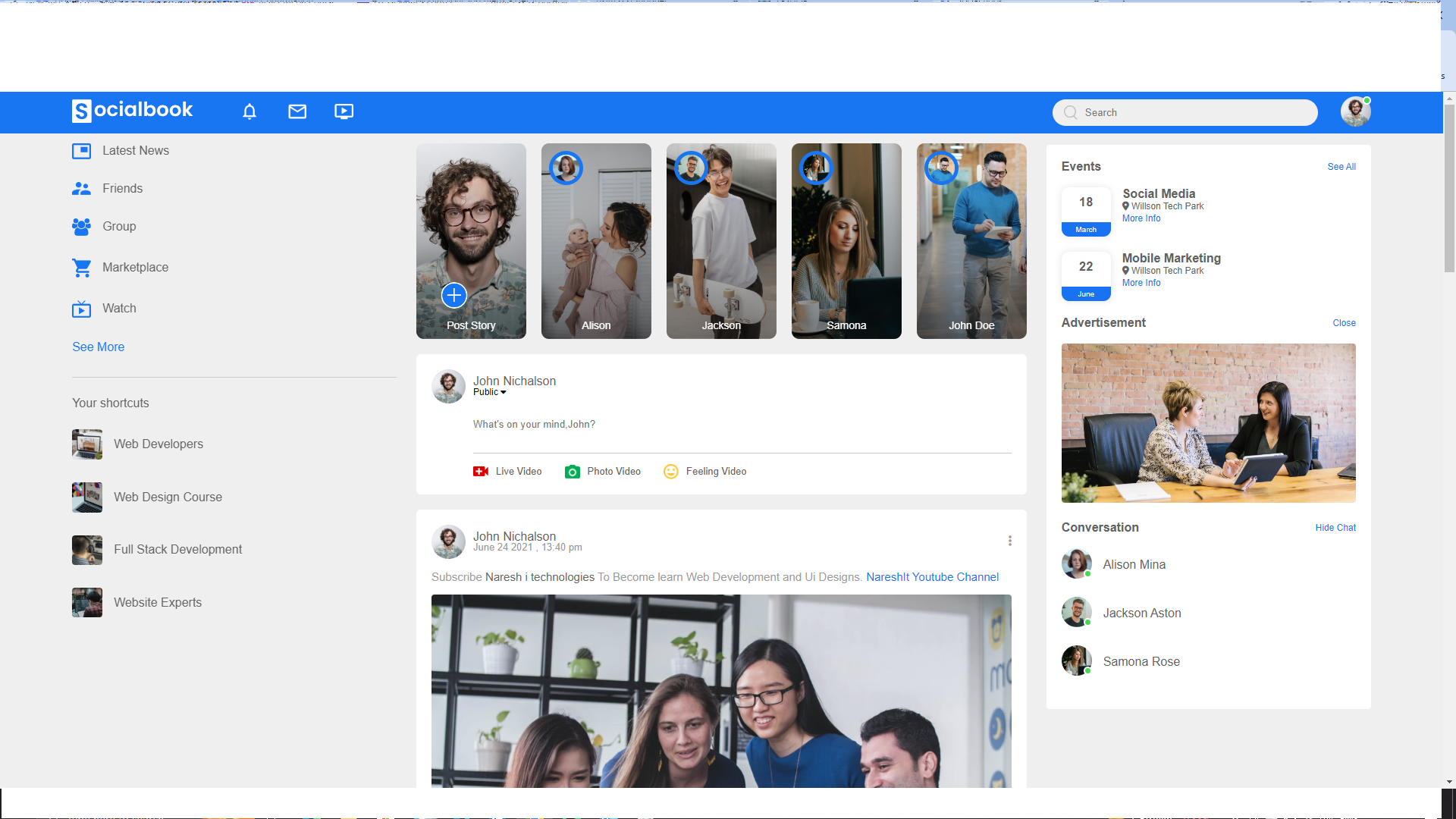
Task: Open the notifications bell icon
Action: tap(249, 112)
